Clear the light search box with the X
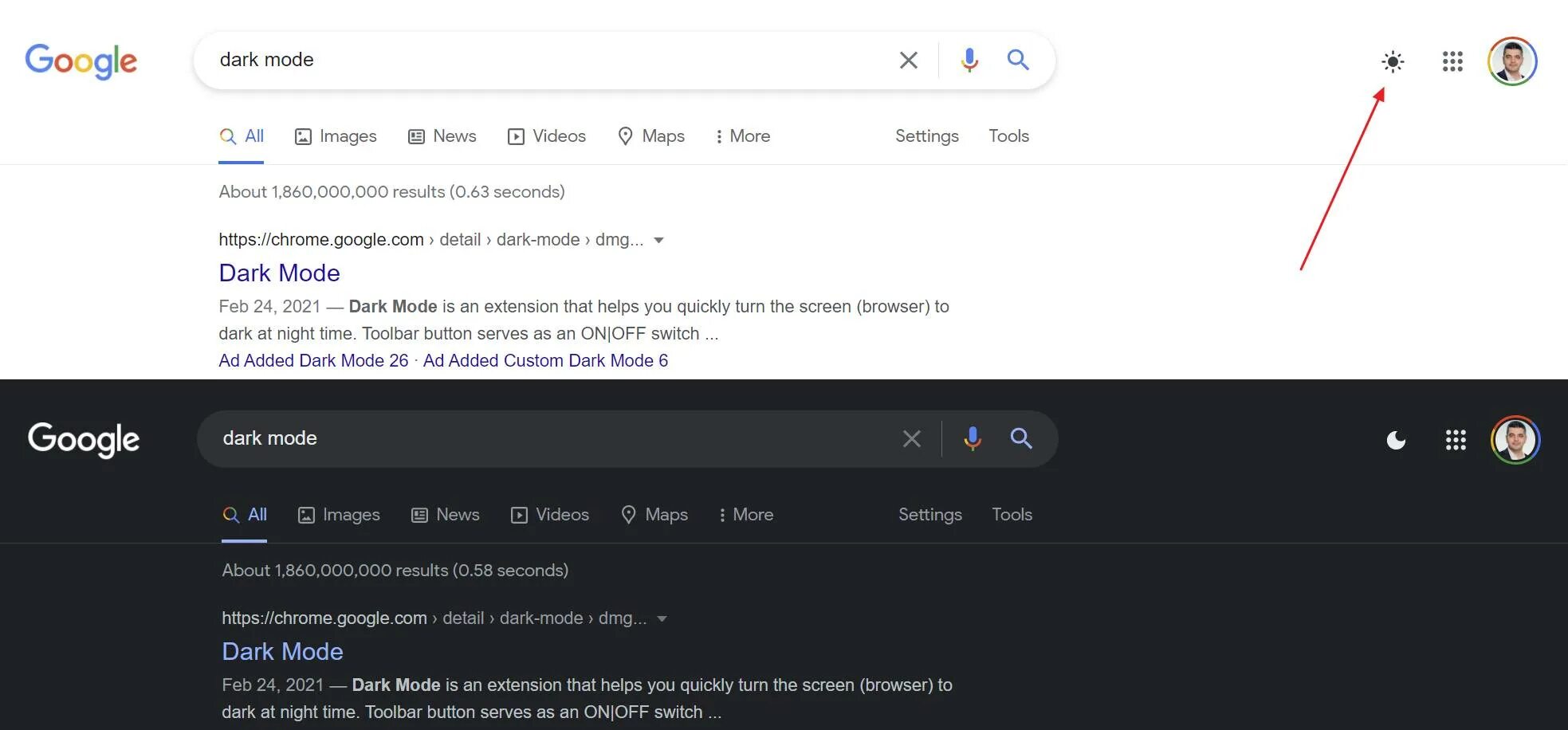This screenshot has height=730, width=1568. coord(909,60)
